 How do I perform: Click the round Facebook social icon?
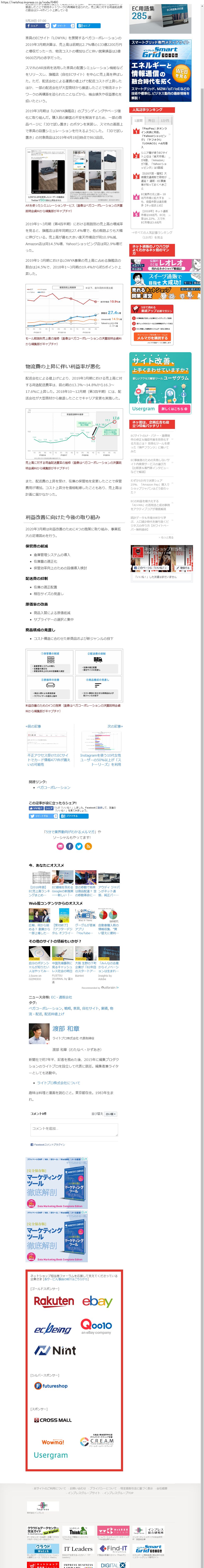[70, 846]
